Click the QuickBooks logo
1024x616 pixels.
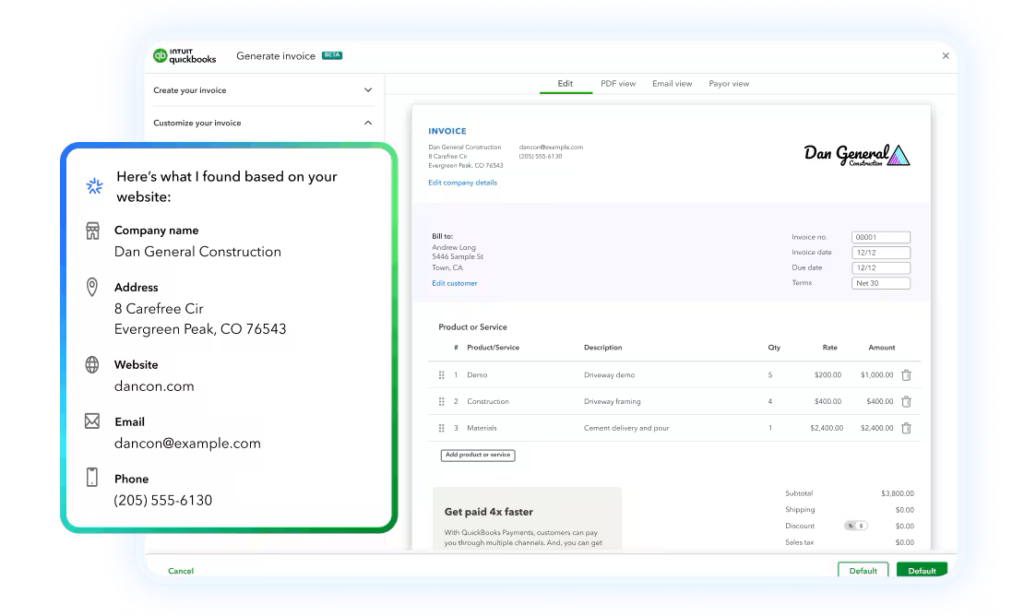[x=184, y=56]
